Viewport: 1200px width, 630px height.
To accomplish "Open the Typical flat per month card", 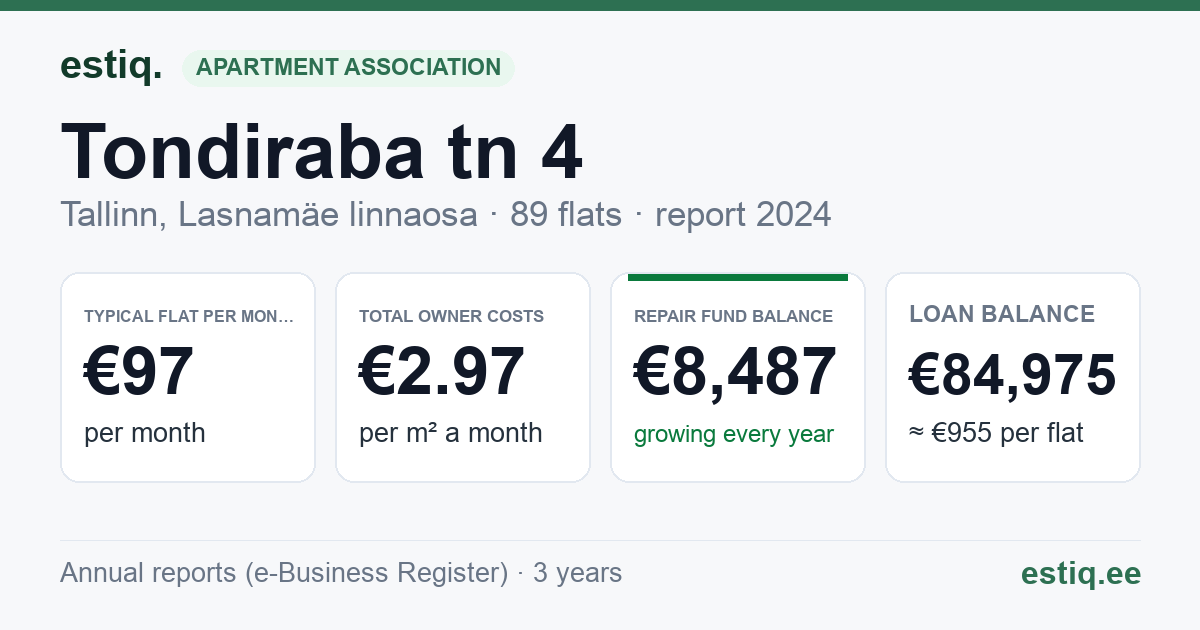I will pos(188,377).
